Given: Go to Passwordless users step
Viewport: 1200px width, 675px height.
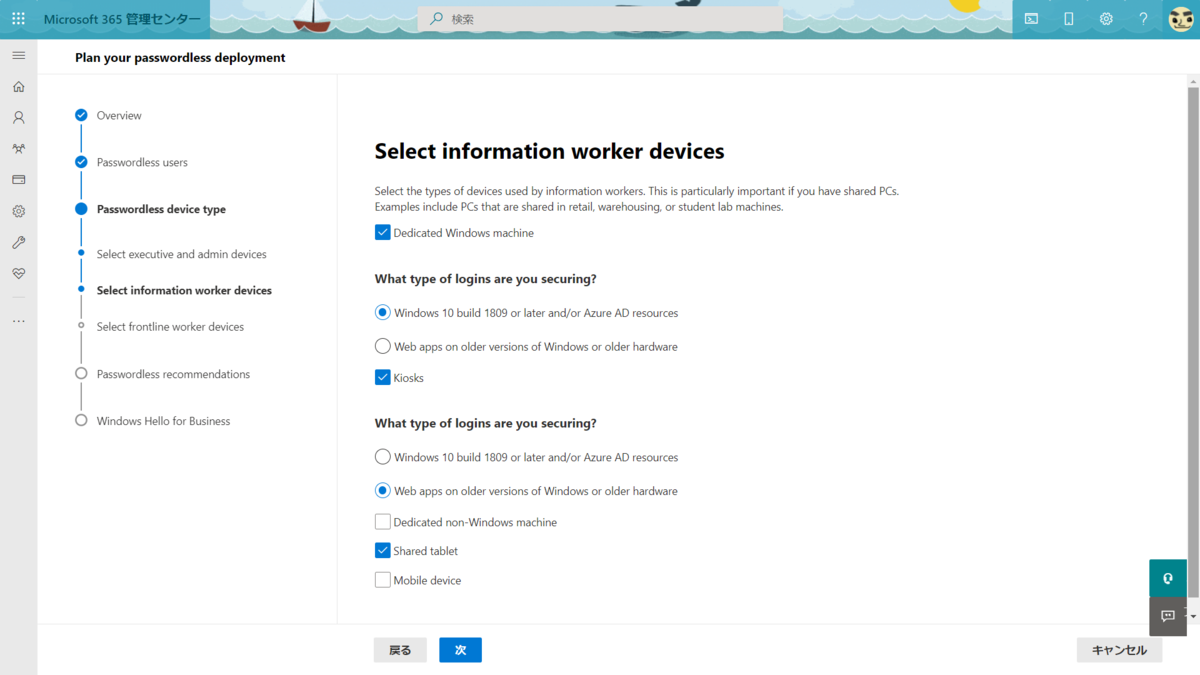Looking at the screenshot, I should pyautogui.click(x=142, y=162).
